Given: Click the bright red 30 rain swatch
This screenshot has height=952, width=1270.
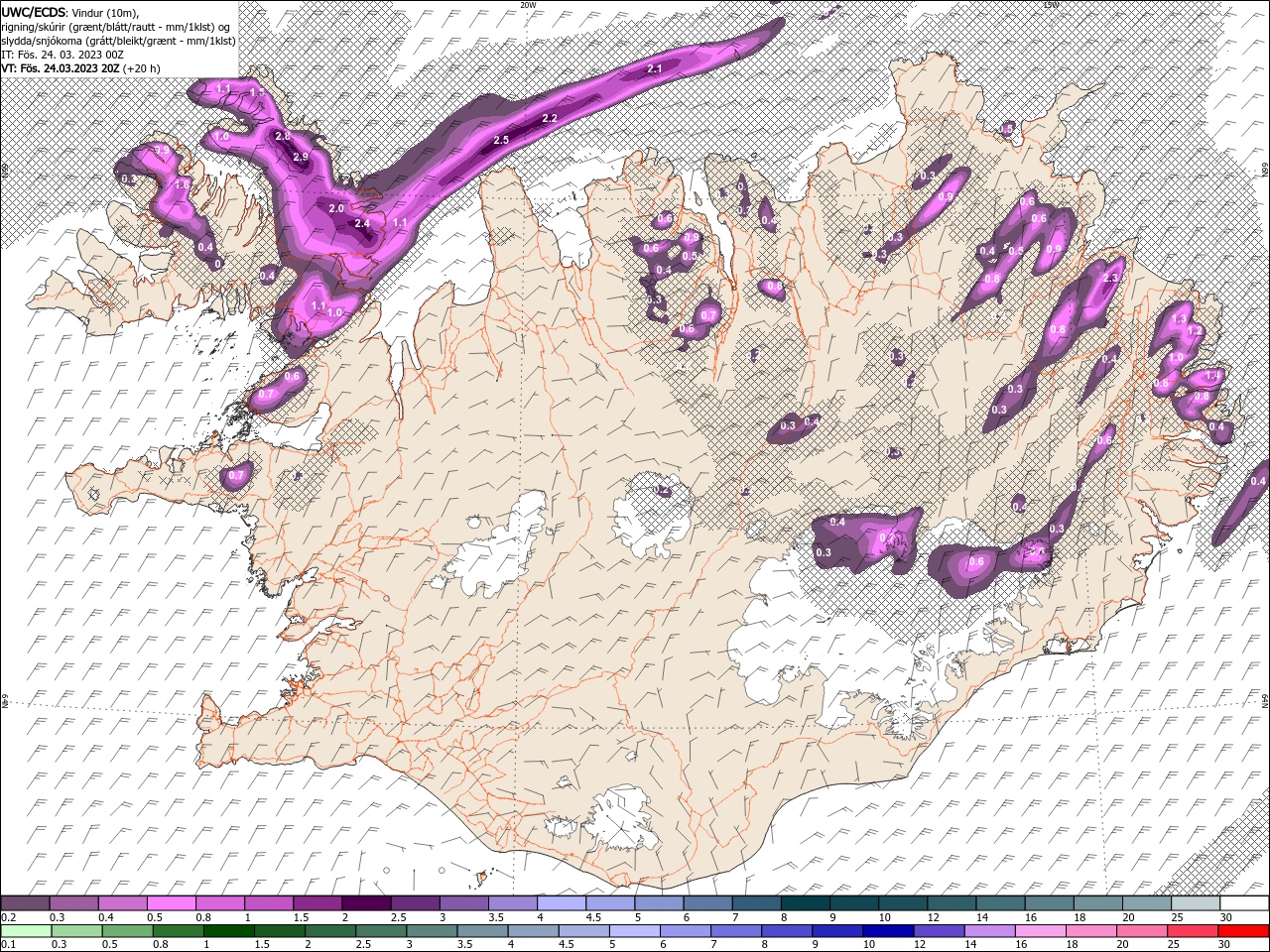Looking at the screenshot, I should click(1242, 931).
